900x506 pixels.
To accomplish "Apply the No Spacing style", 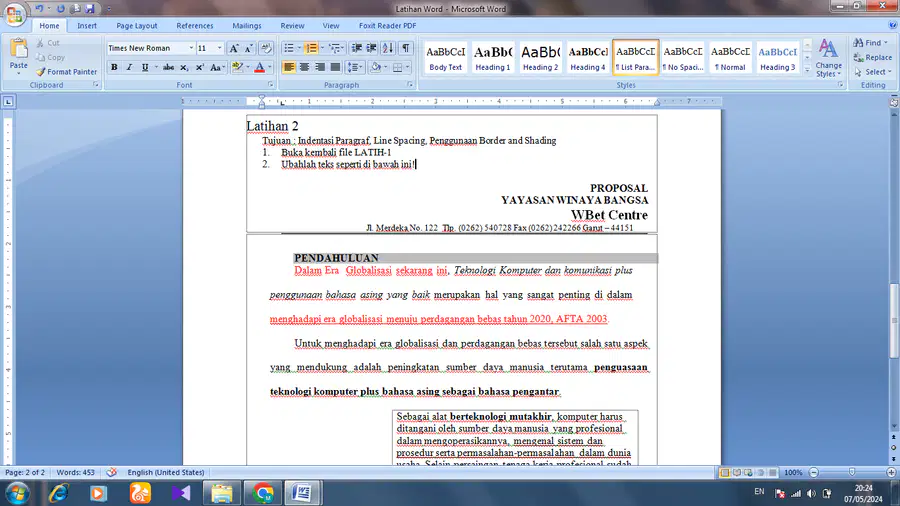I will [682, 57].
